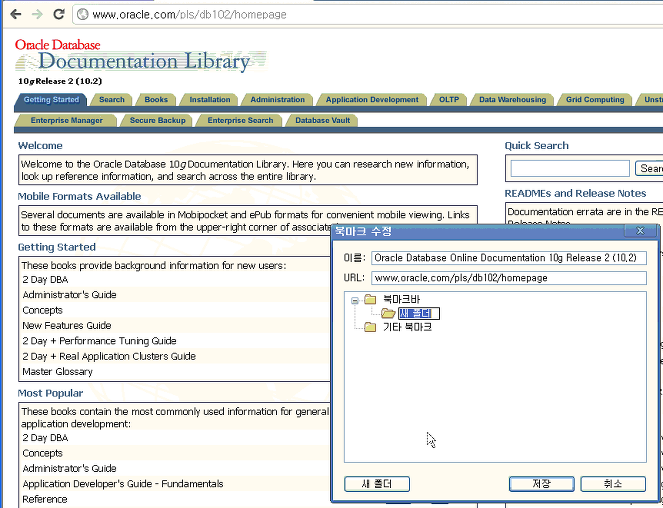Click the READMEs and Release Notes heading
Image resolution: width=663 pixels, height=508 pixels.
point(575,193)
